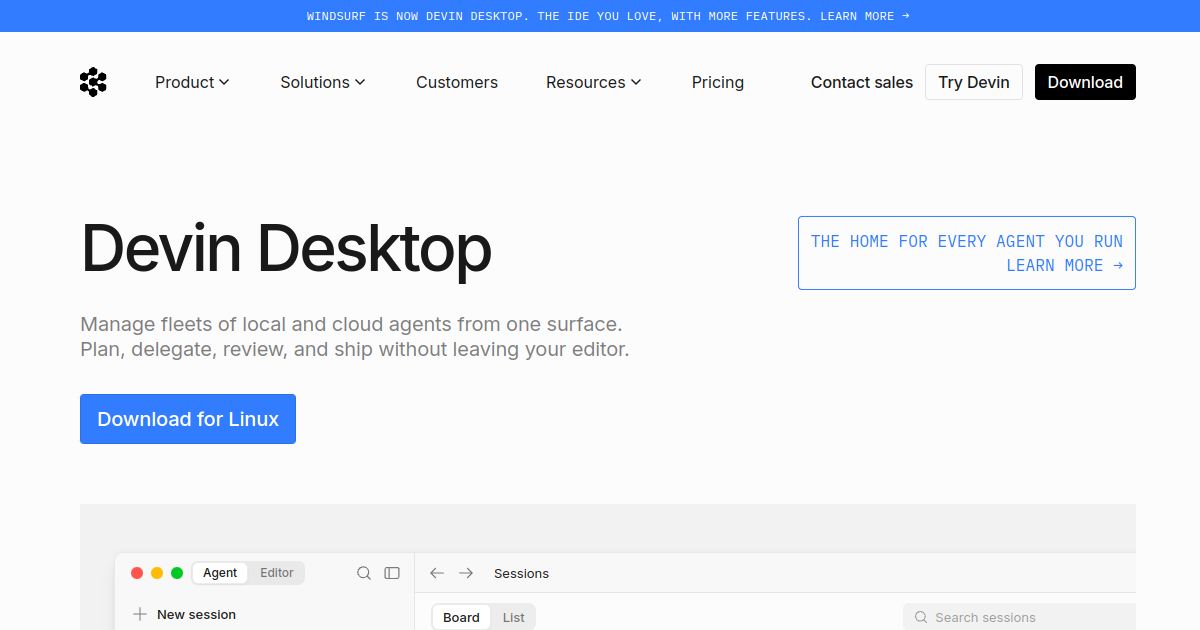Click the Download for Linux button

point(188,419)
